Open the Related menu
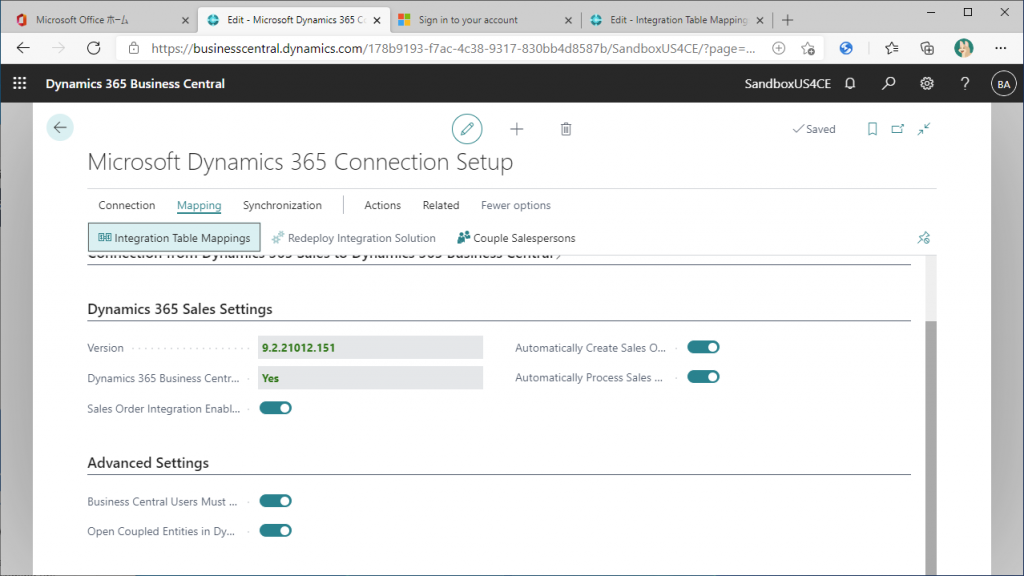The image size is (1024, 576). coord(441,205)
